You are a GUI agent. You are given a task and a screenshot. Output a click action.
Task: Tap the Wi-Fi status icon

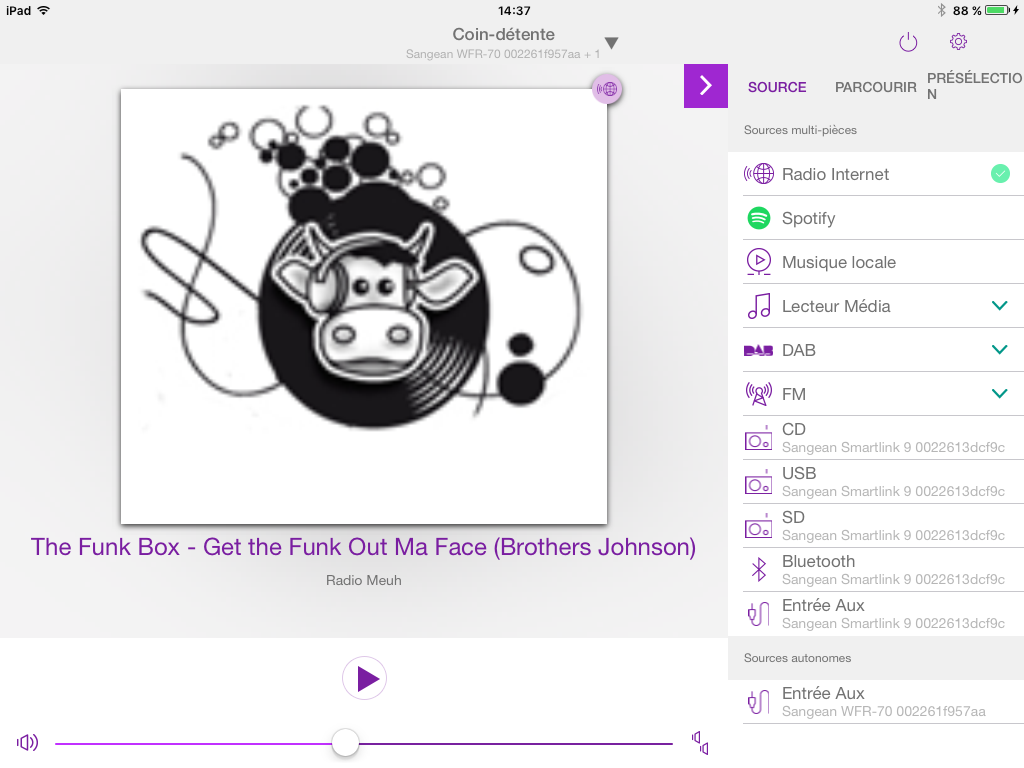(x=44, y=10)
